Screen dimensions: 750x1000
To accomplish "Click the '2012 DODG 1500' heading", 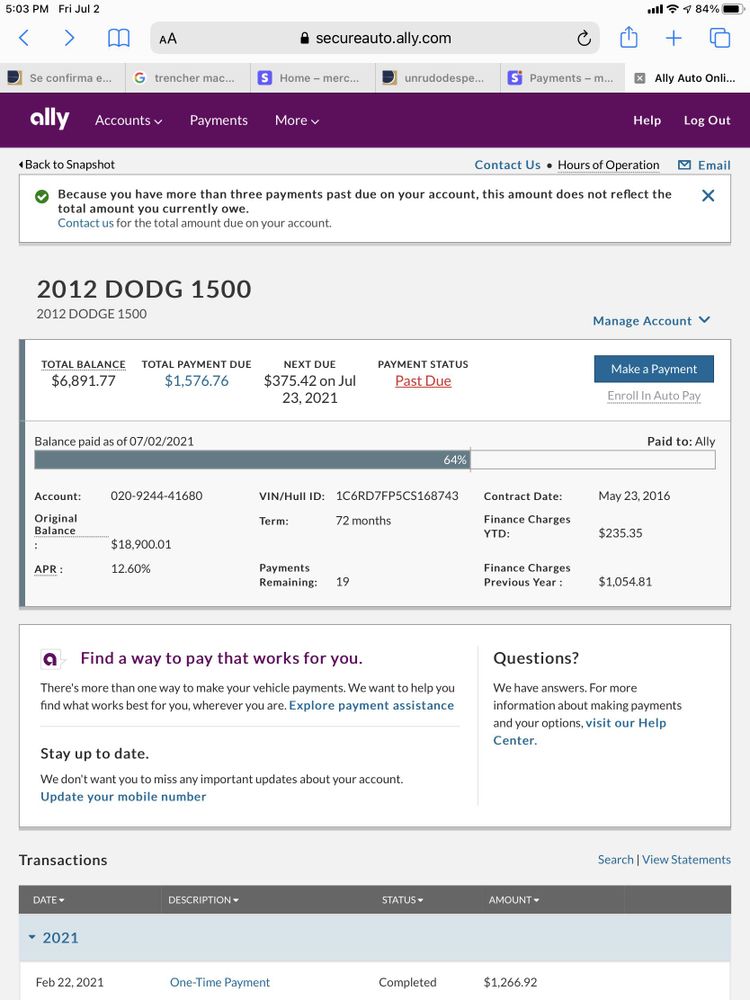I will tap(143, 289).
